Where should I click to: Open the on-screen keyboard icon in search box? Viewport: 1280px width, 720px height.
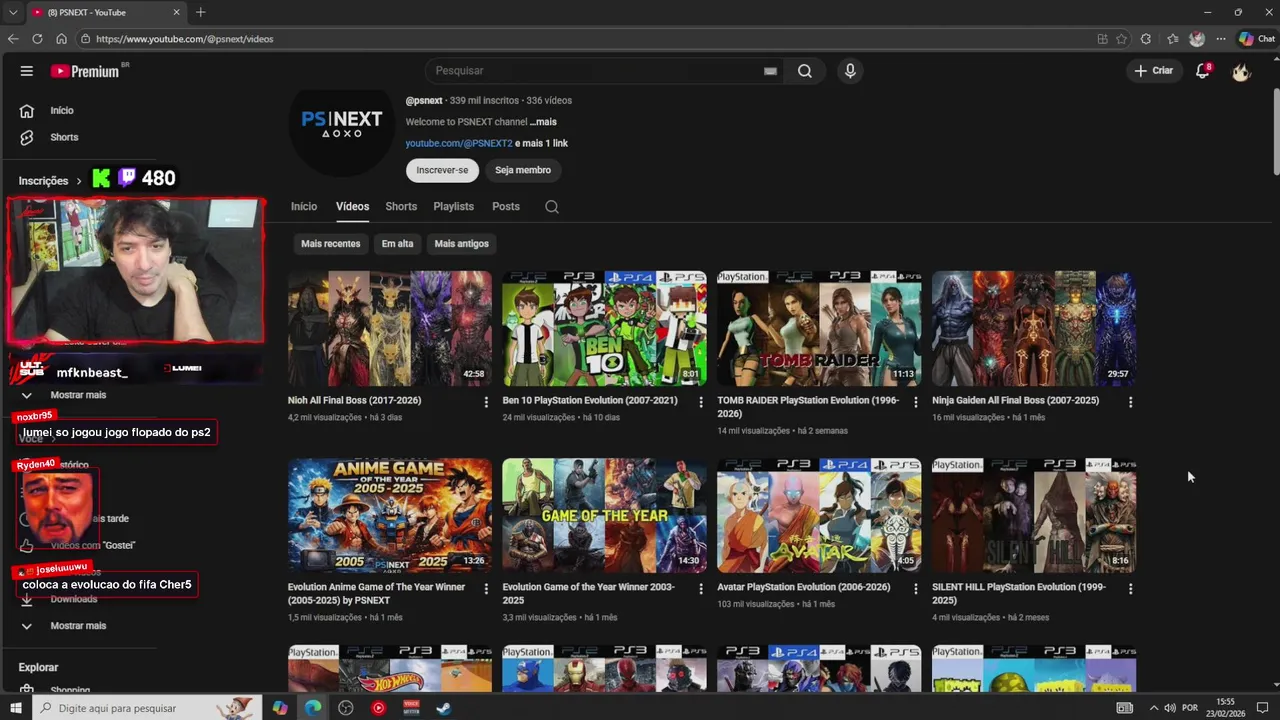[x=770, y=71]
